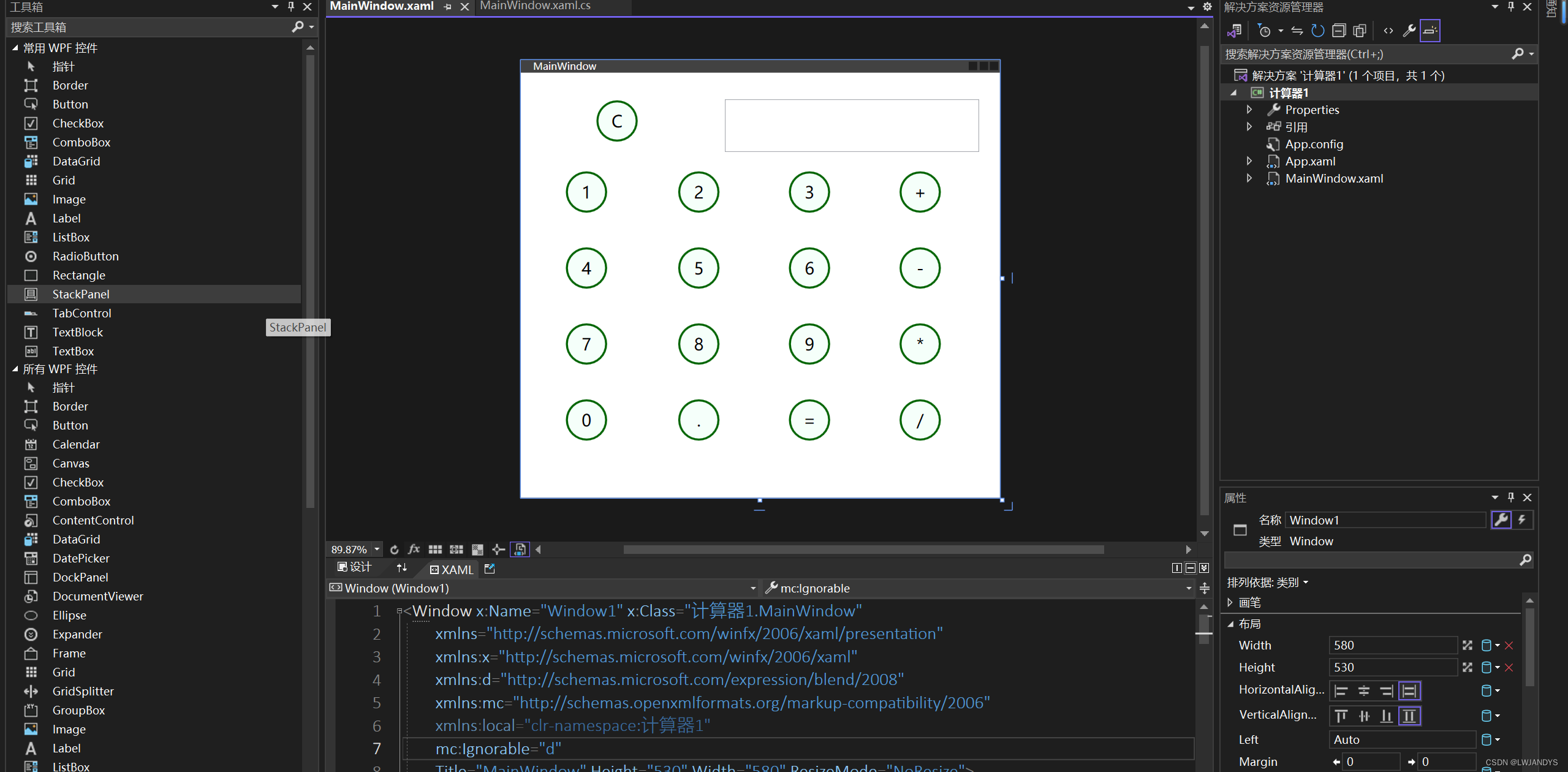Switch to the MainWindow.xaml.cs tab

point(535,6)
